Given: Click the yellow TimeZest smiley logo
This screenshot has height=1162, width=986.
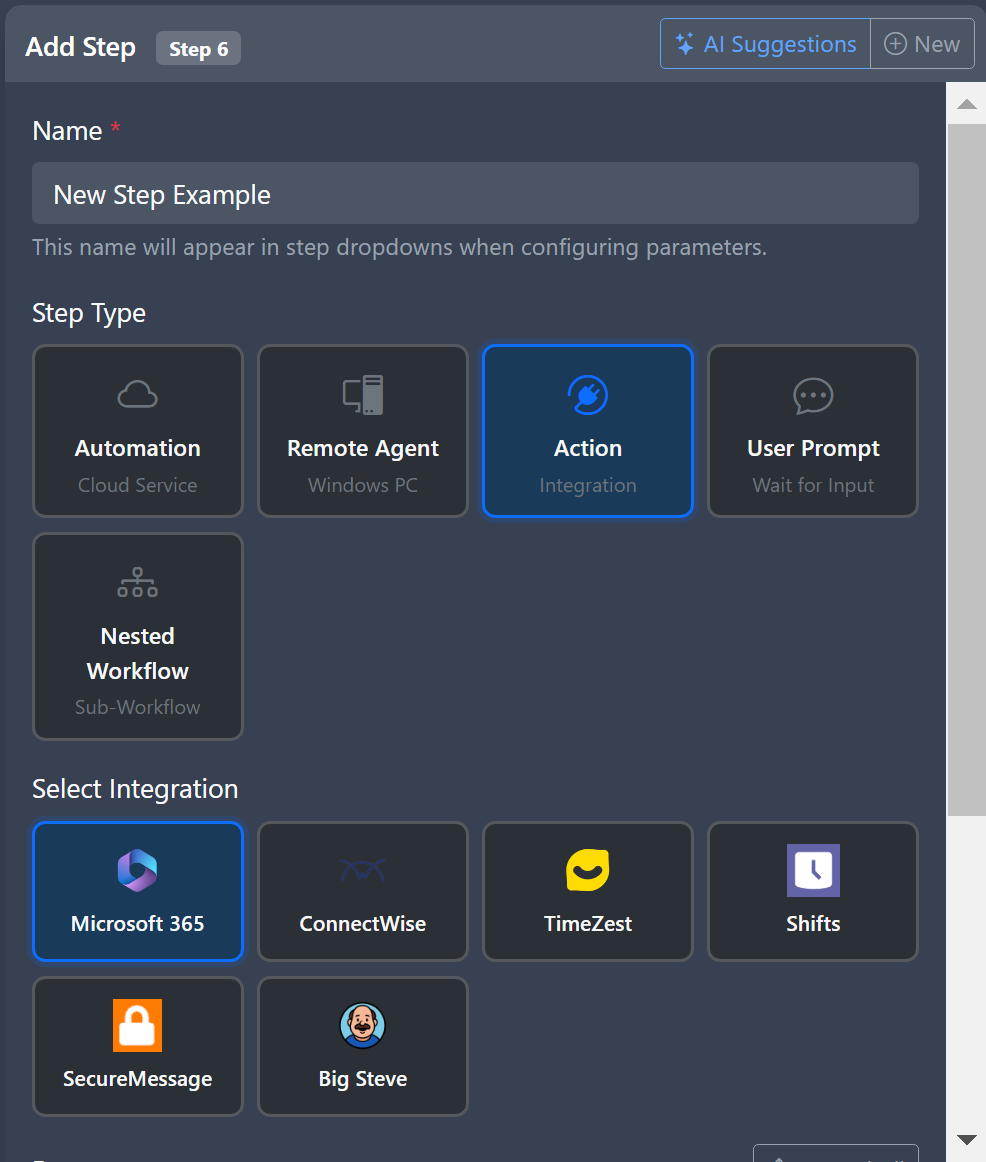Looking at the screenshot, I should pyautogui.click(x=587, y=870).
